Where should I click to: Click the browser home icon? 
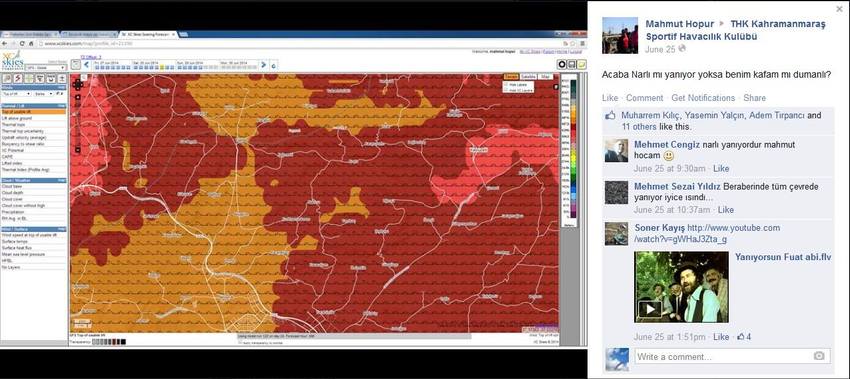point(31,43)
